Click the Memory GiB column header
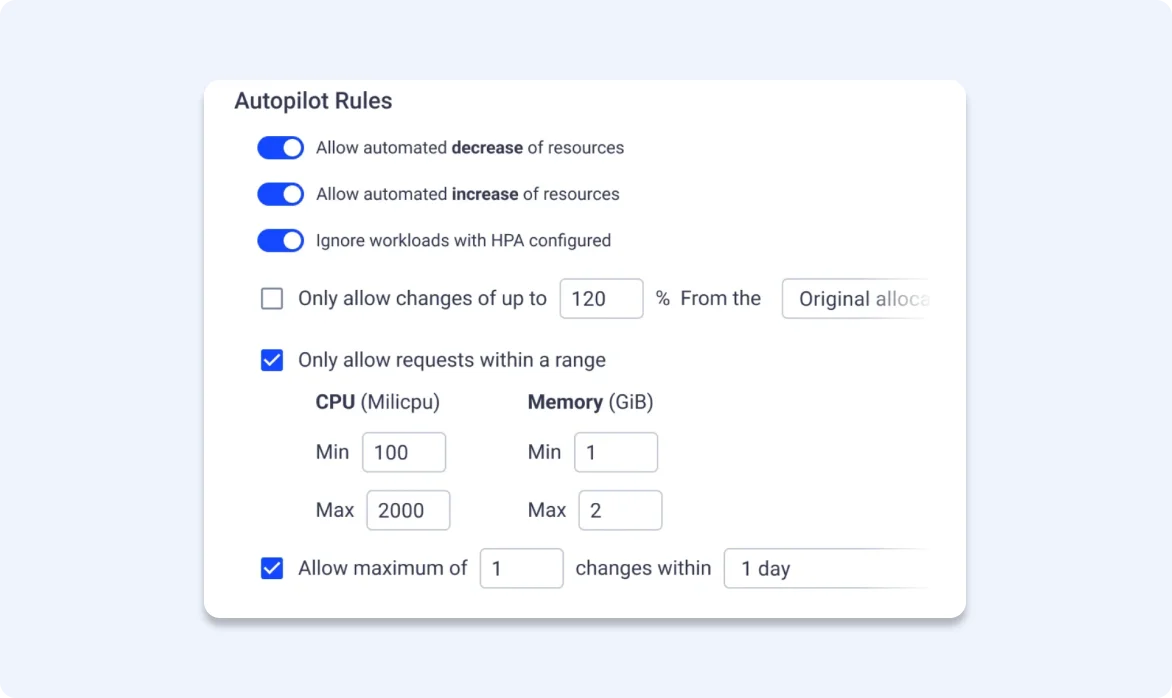This screenshot has width=1172, height=698. (x=590, y=402)
